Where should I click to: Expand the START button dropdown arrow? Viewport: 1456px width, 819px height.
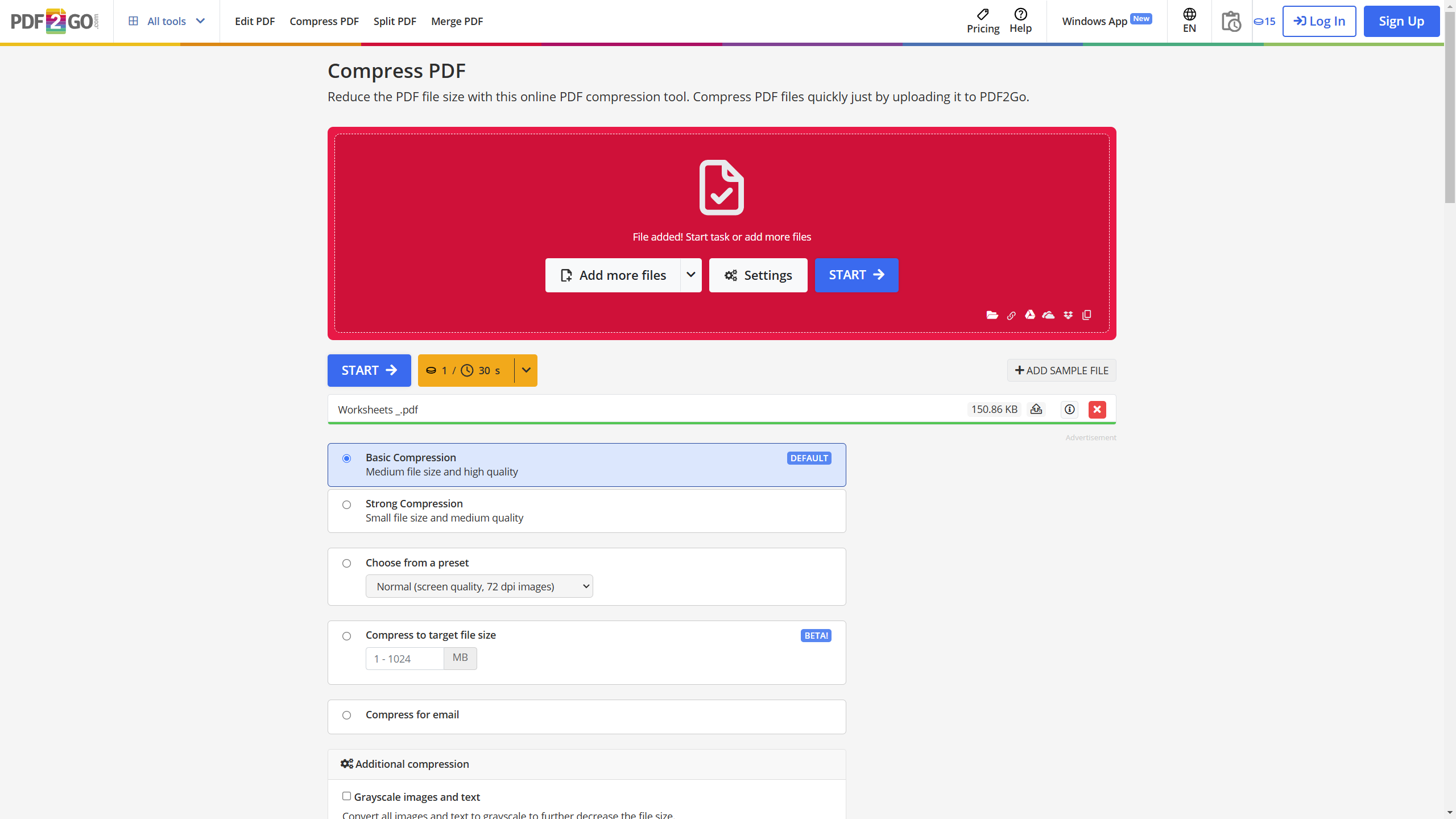[x=525, y=370]
